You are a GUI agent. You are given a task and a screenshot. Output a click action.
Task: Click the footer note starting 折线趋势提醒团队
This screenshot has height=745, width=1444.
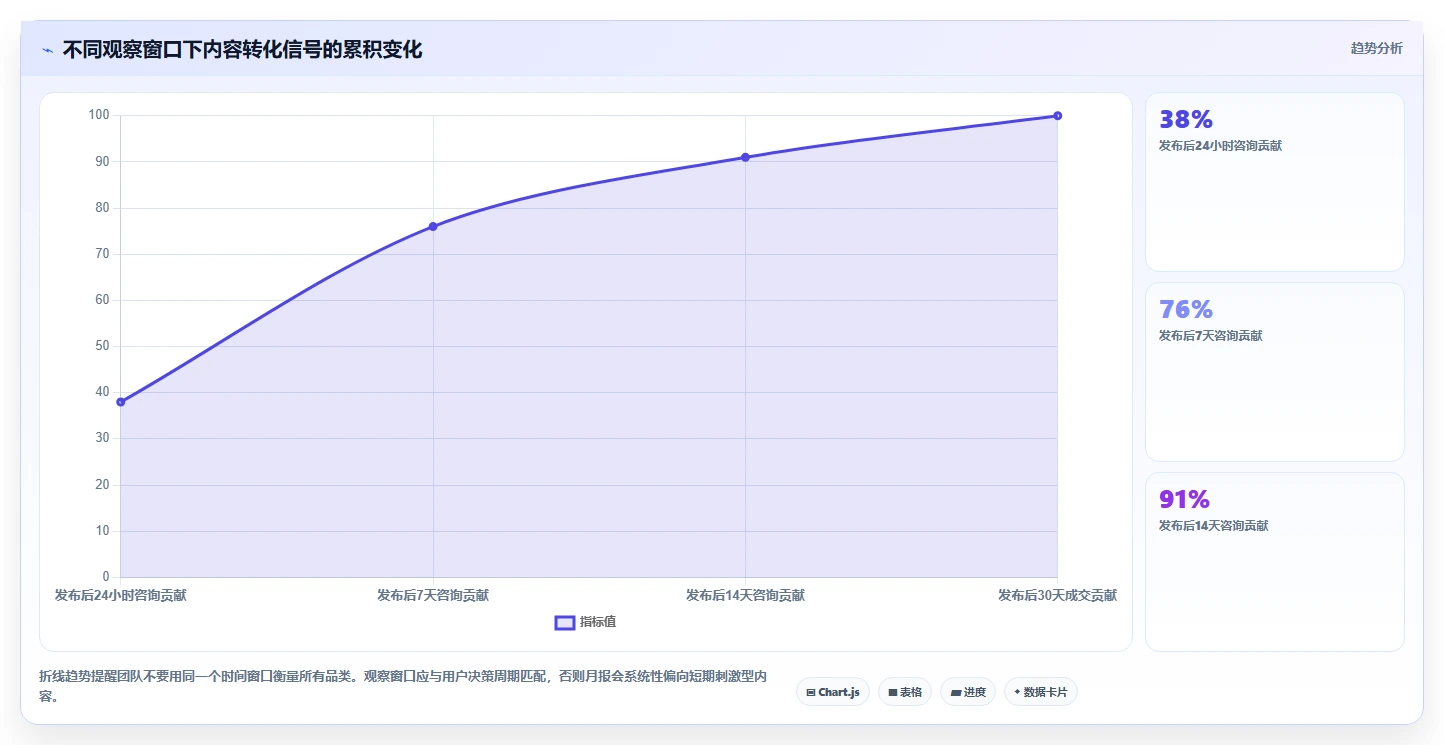pos(403,686)
